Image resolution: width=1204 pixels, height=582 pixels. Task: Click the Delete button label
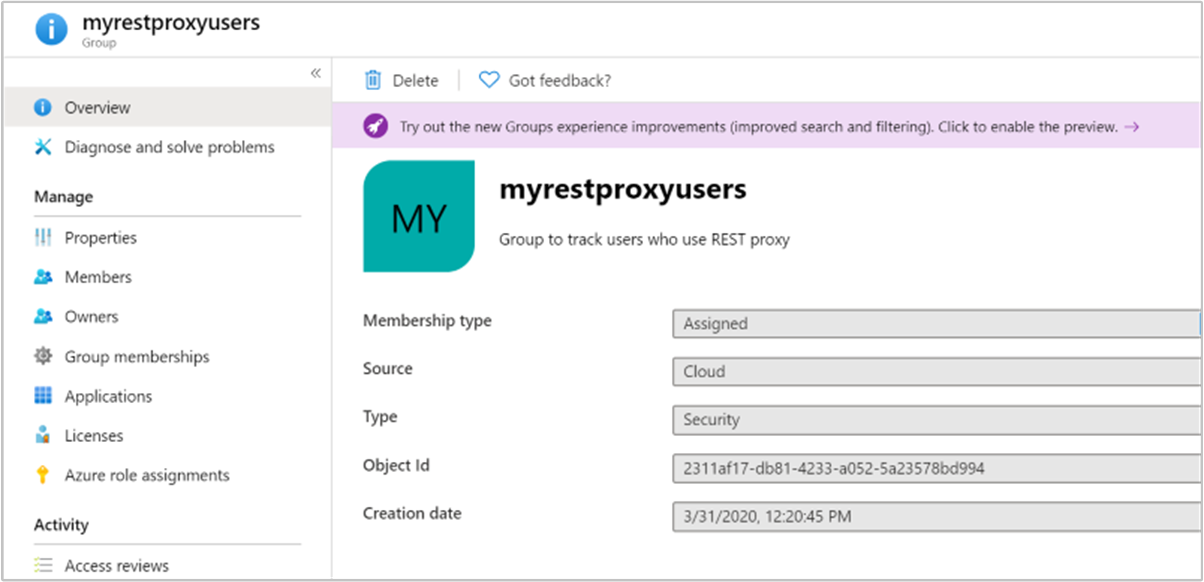415,81
